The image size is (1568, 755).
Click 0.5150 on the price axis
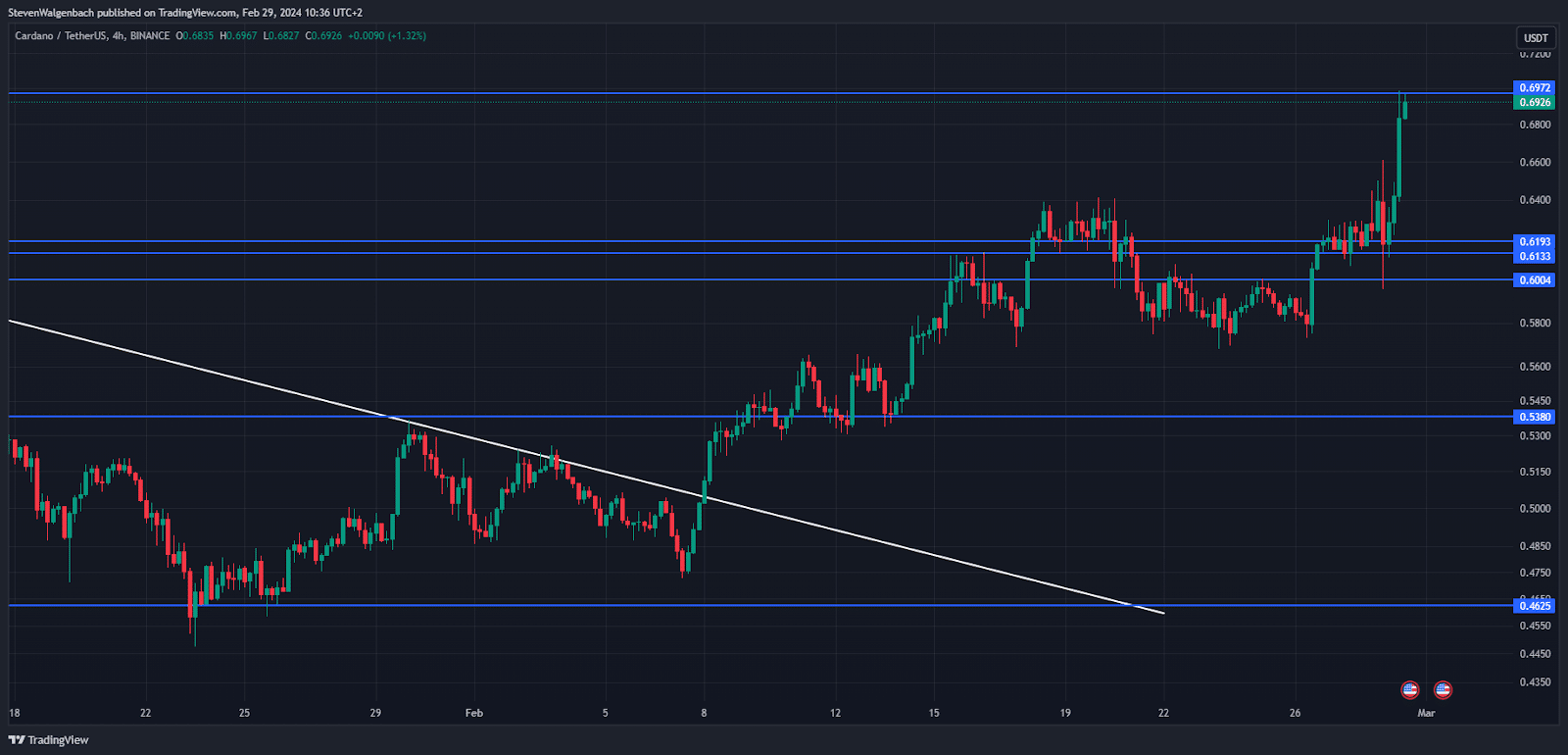click(x=1535, y=472)
